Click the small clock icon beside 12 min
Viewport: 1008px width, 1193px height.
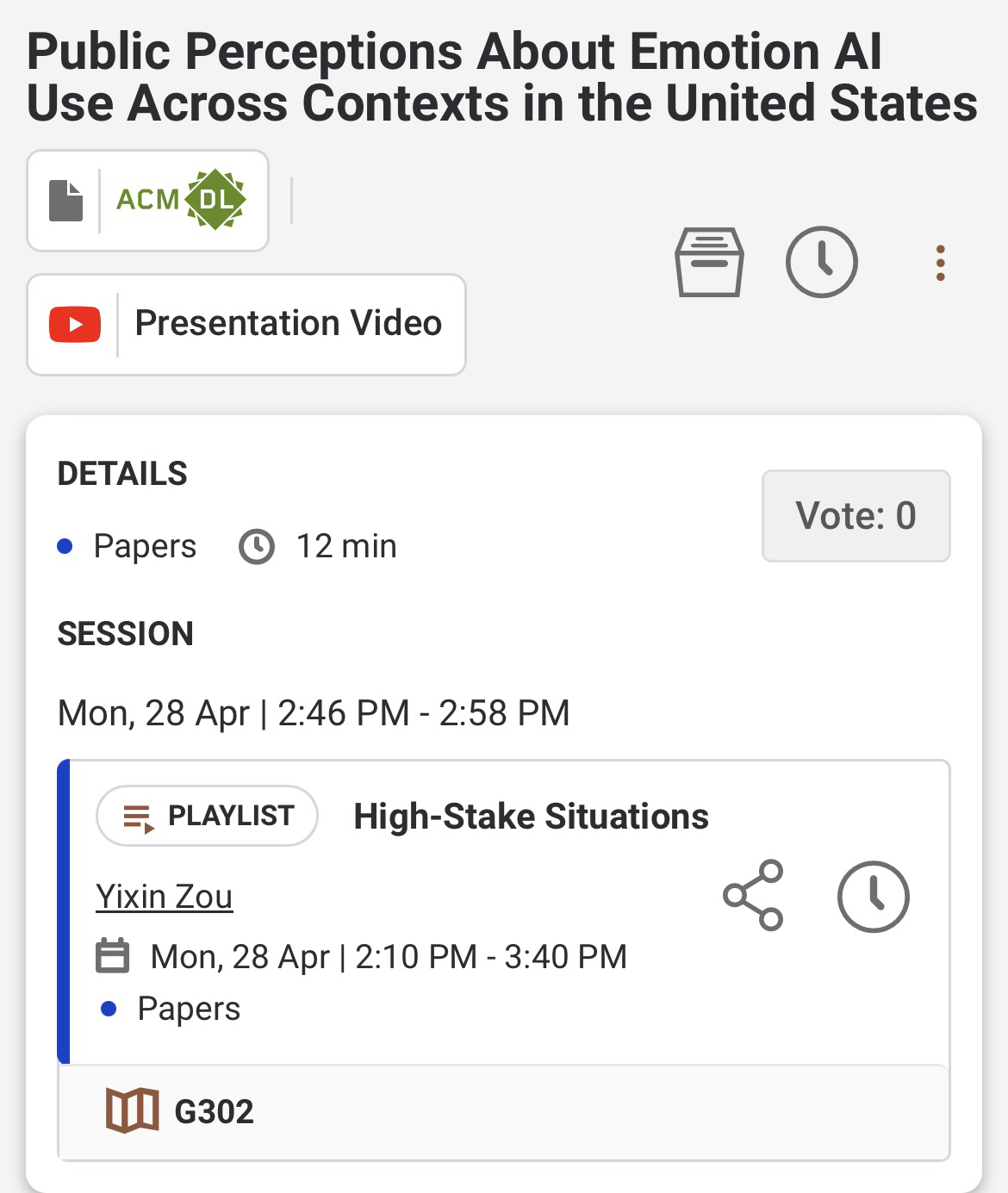pos(257,547)
